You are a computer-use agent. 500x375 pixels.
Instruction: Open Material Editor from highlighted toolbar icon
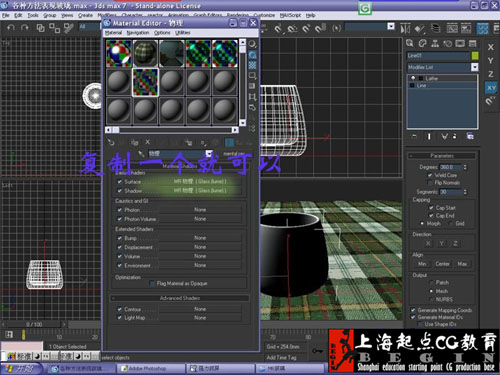482,29
